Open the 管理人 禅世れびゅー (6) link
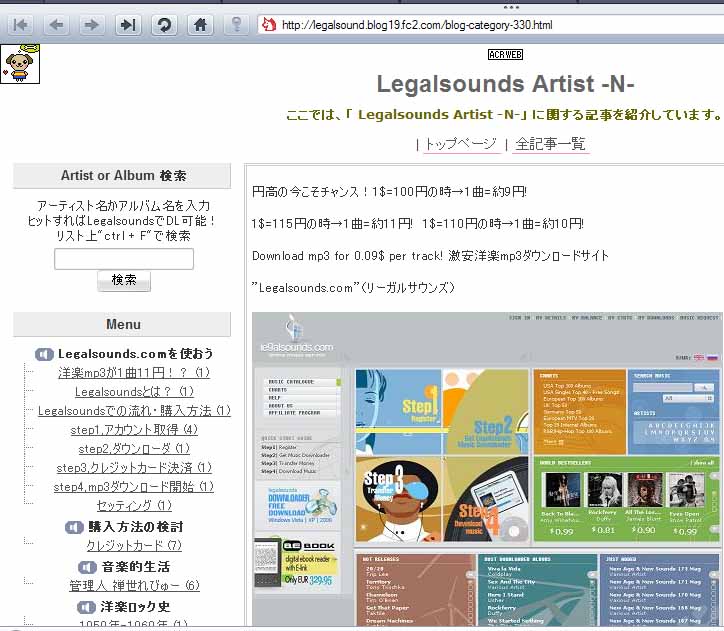Image resolution: width=724 pixels, height=631 pixels. [134, 586]
